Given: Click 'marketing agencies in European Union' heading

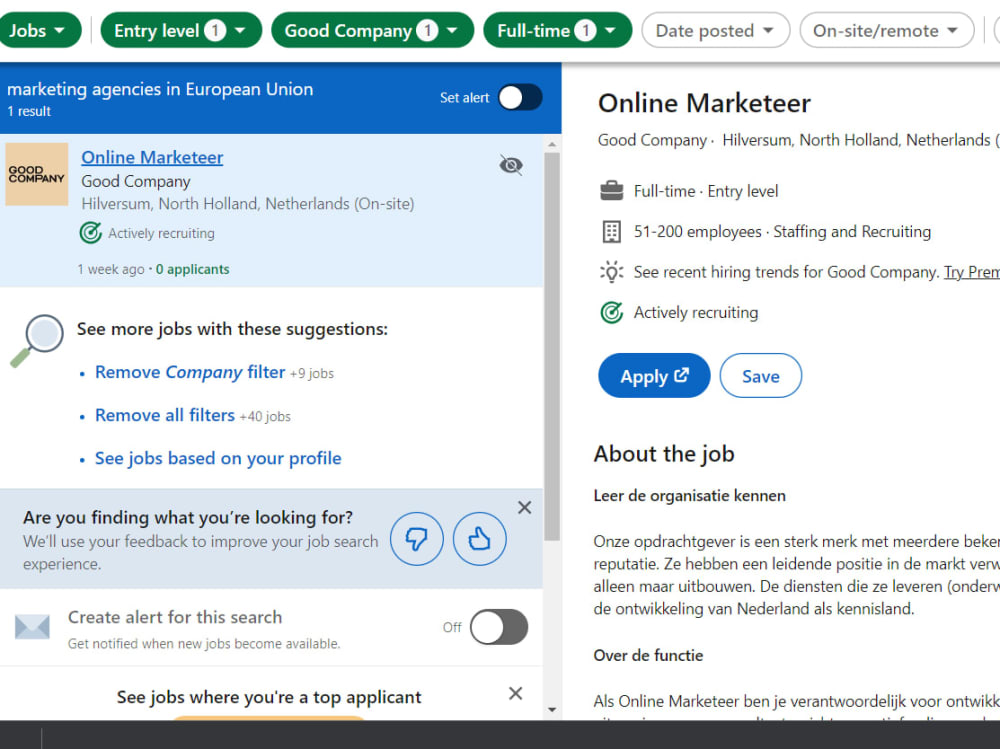Looking at the screenshot, I should (x=160, y=89).
